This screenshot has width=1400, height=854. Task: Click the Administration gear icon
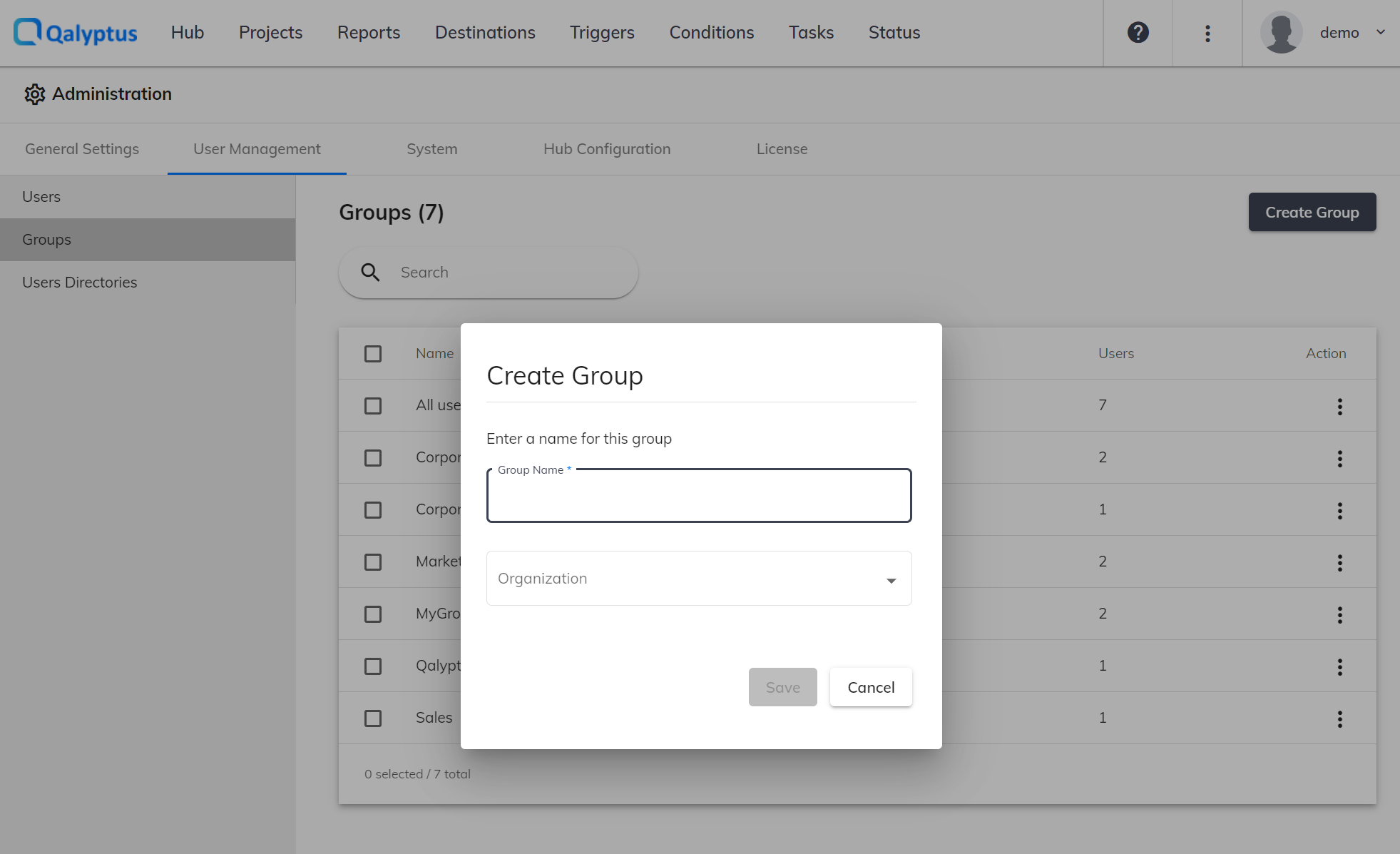point(34,94)
